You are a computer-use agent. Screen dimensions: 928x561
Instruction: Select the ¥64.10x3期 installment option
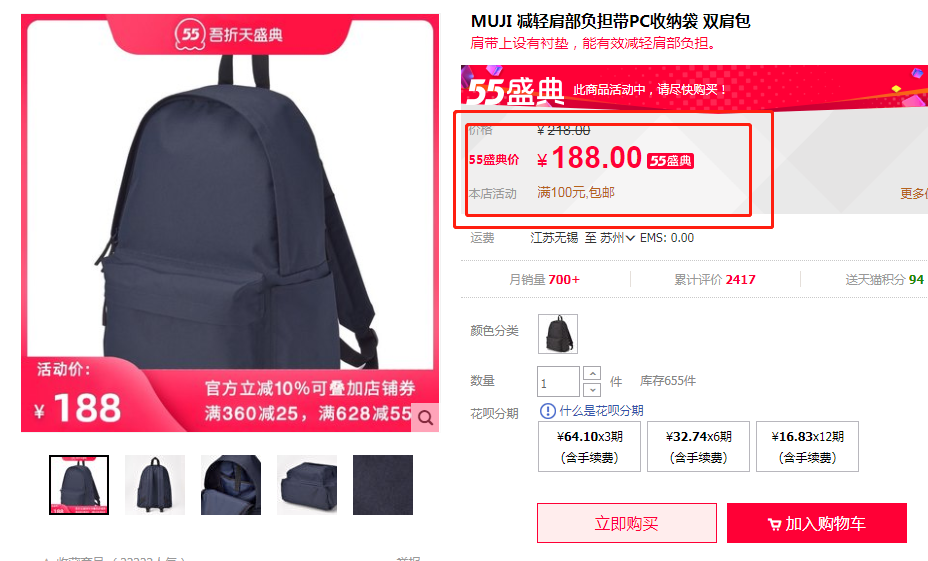pyautogui.click(x=589, y=446)
